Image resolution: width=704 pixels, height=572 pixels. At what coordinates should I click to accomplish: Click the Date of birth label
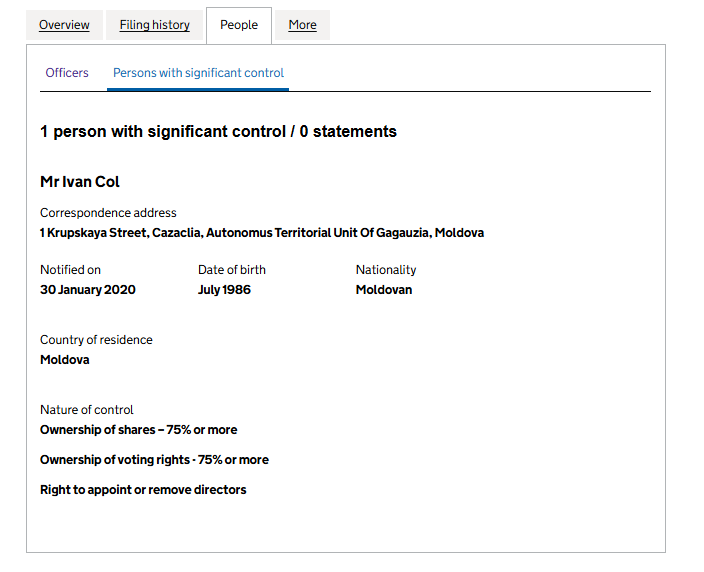[x=232, y=270]
